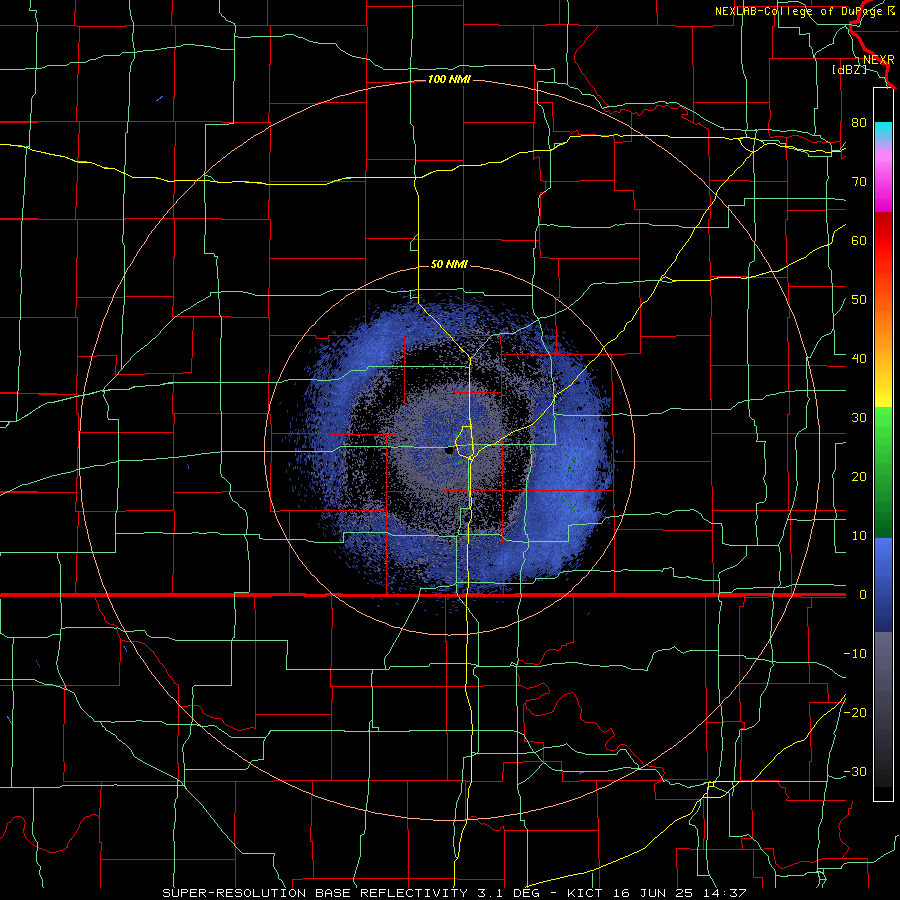Viewport: 900px width, 900px height.
Task: Click the -10 value on the dBZ scale
Action: click(855, 654)
